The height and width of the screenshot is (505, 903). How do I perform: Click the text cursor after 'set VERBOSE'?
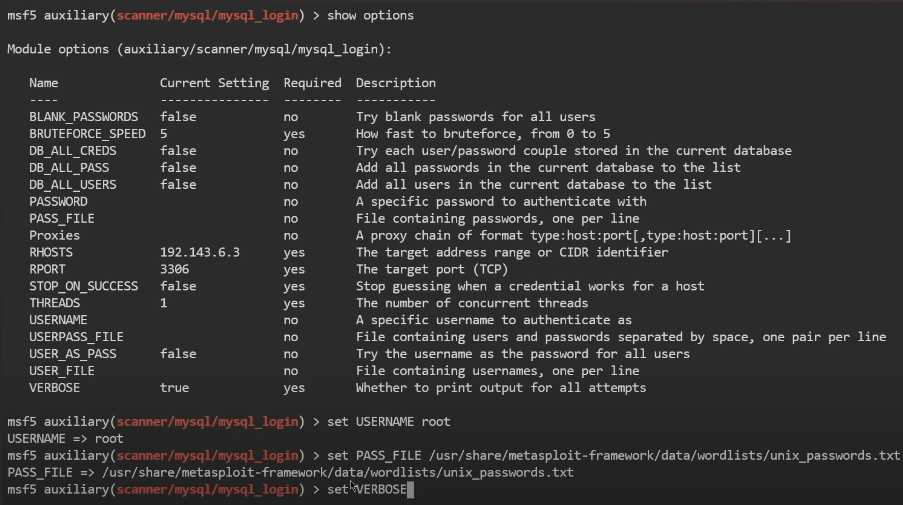point(410,489)
